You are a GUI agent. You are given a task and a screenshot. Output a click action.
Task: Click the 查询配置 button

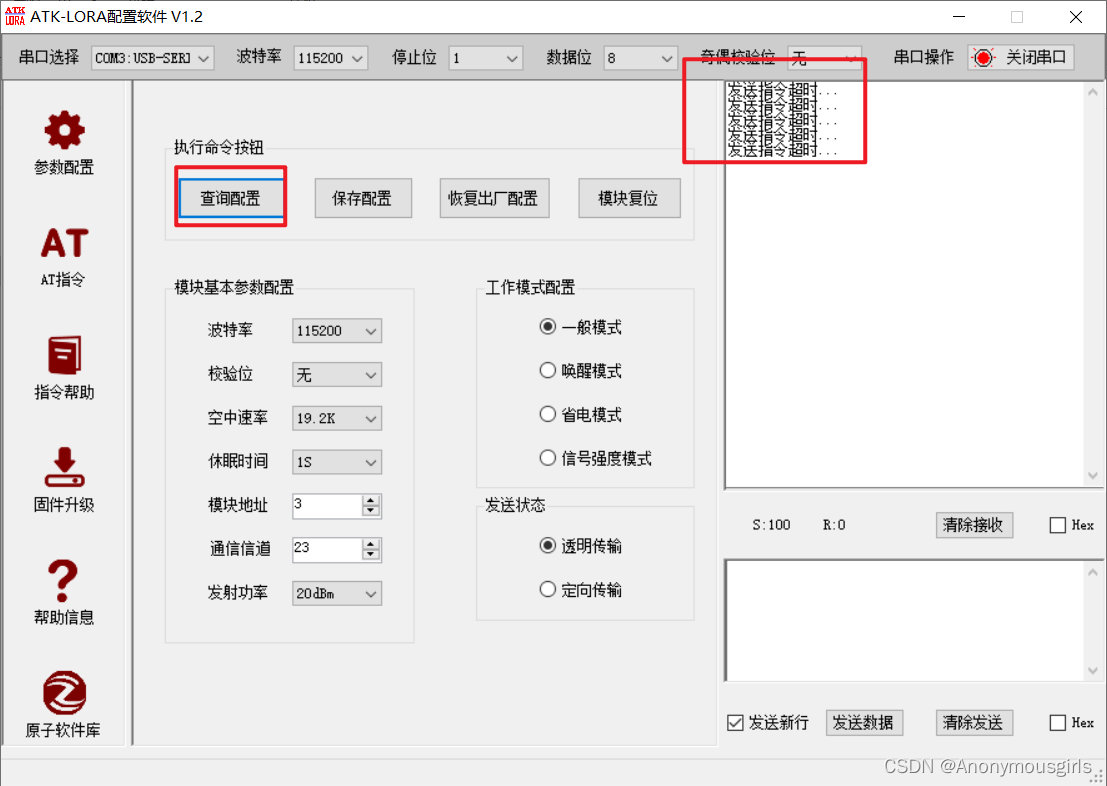(230, 197)
